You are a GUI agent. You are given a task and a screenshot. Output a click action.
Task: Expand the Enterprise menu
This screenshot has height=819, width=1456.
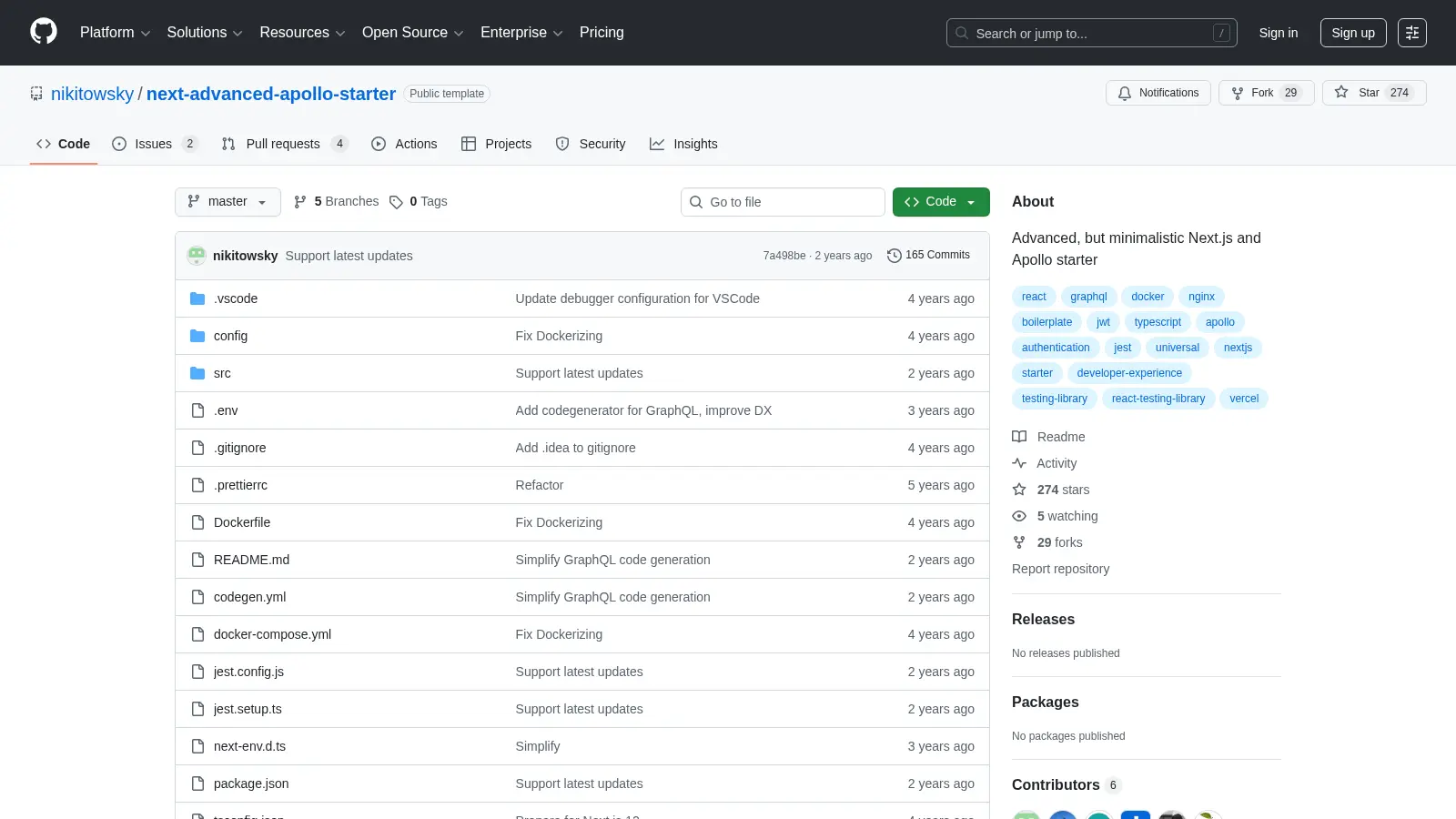[x=521, y=33]
